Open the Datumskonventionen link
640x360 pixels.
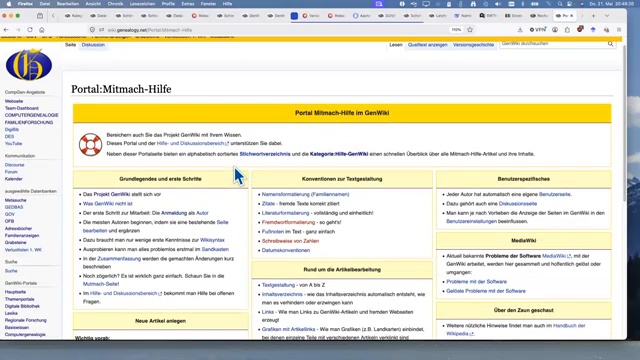point(286,251)
